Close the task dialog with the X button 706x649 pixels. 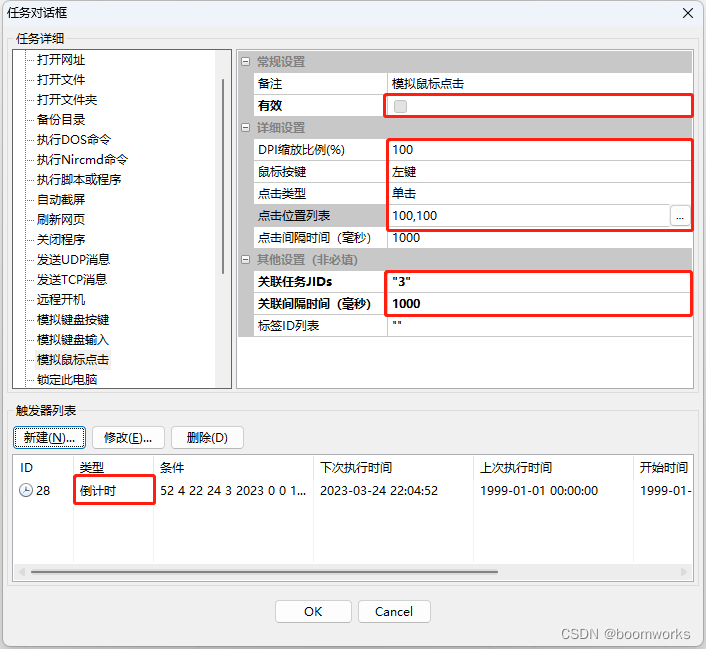[x=688, y=13]
